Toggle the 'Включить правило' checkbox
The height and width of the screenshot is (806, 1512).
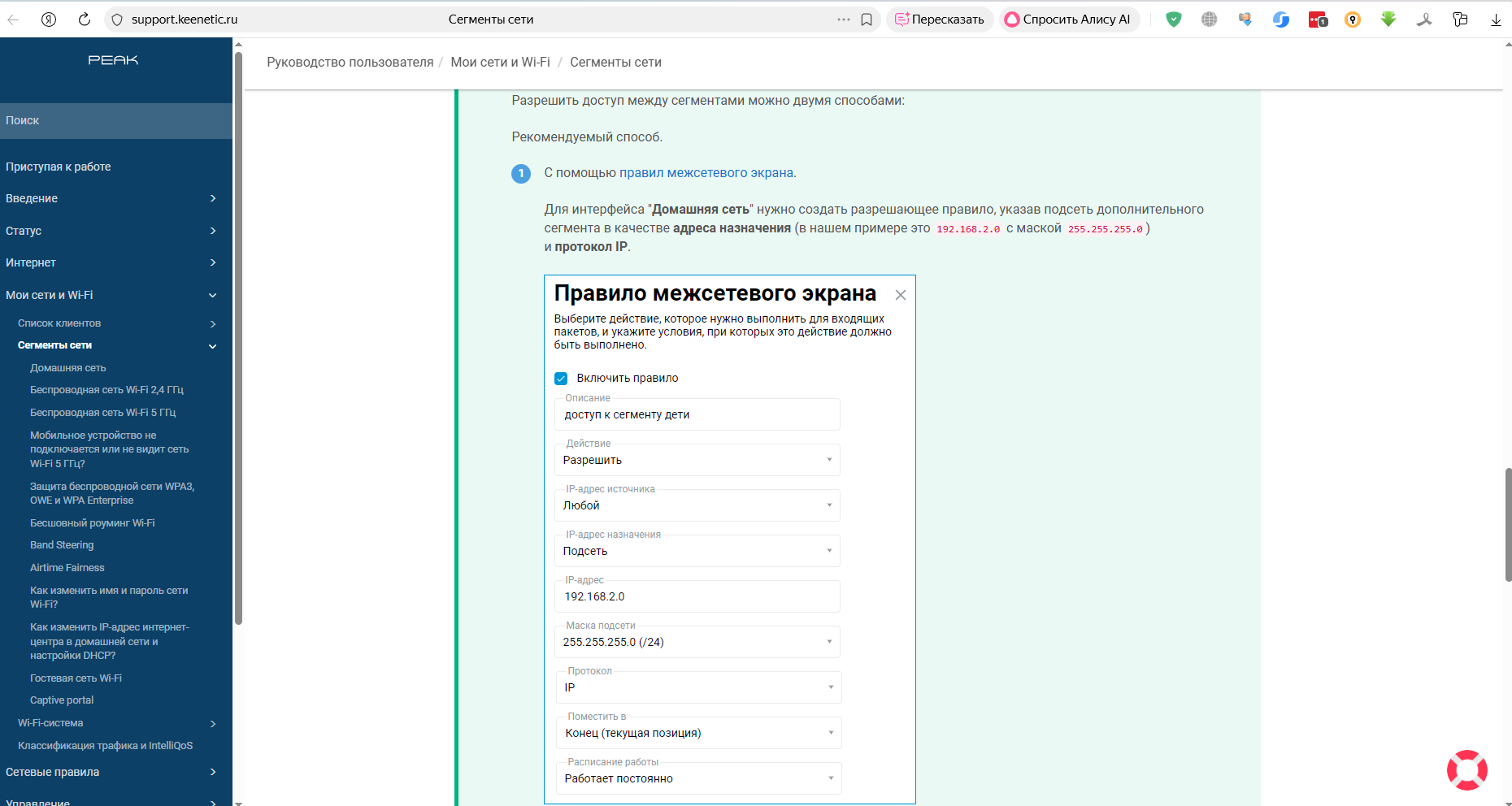pyautogui.click(x=561, y=379)
